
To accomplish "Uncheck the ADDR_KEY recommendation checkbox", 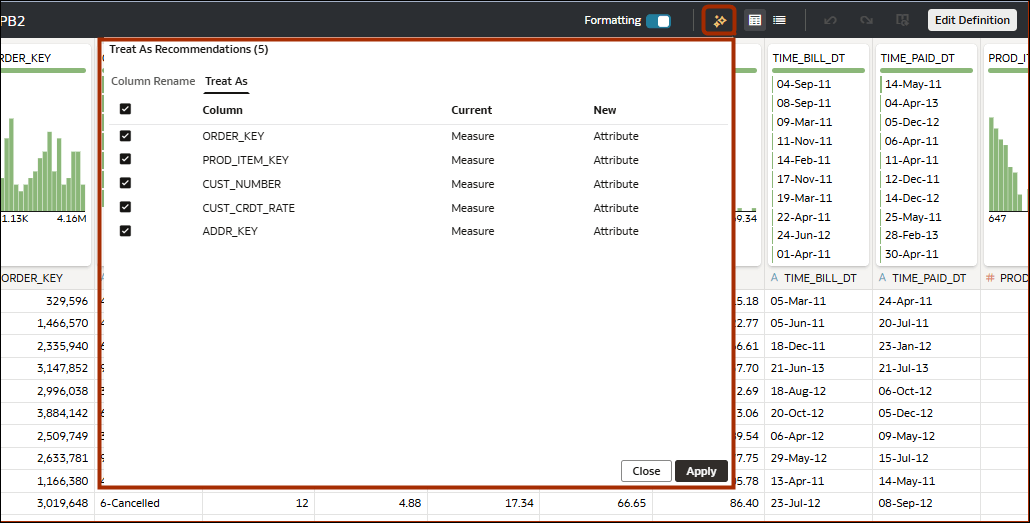I will [x=125, y=231].
